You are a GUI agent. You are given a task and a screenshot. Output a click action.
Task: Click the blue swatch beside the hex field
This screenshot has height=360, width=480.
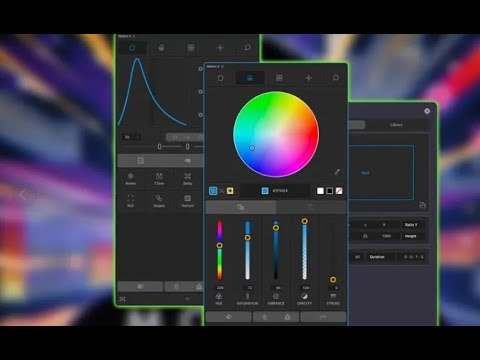click(265, 191)
